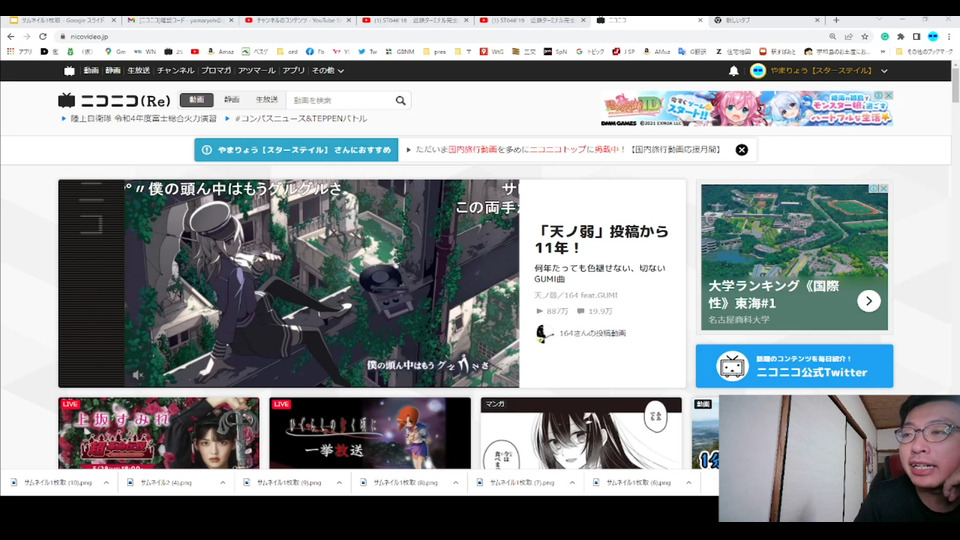Viewport: 960px width, 540px height.
Task: Go back with the browser back arrow
Action: [11, 37]
